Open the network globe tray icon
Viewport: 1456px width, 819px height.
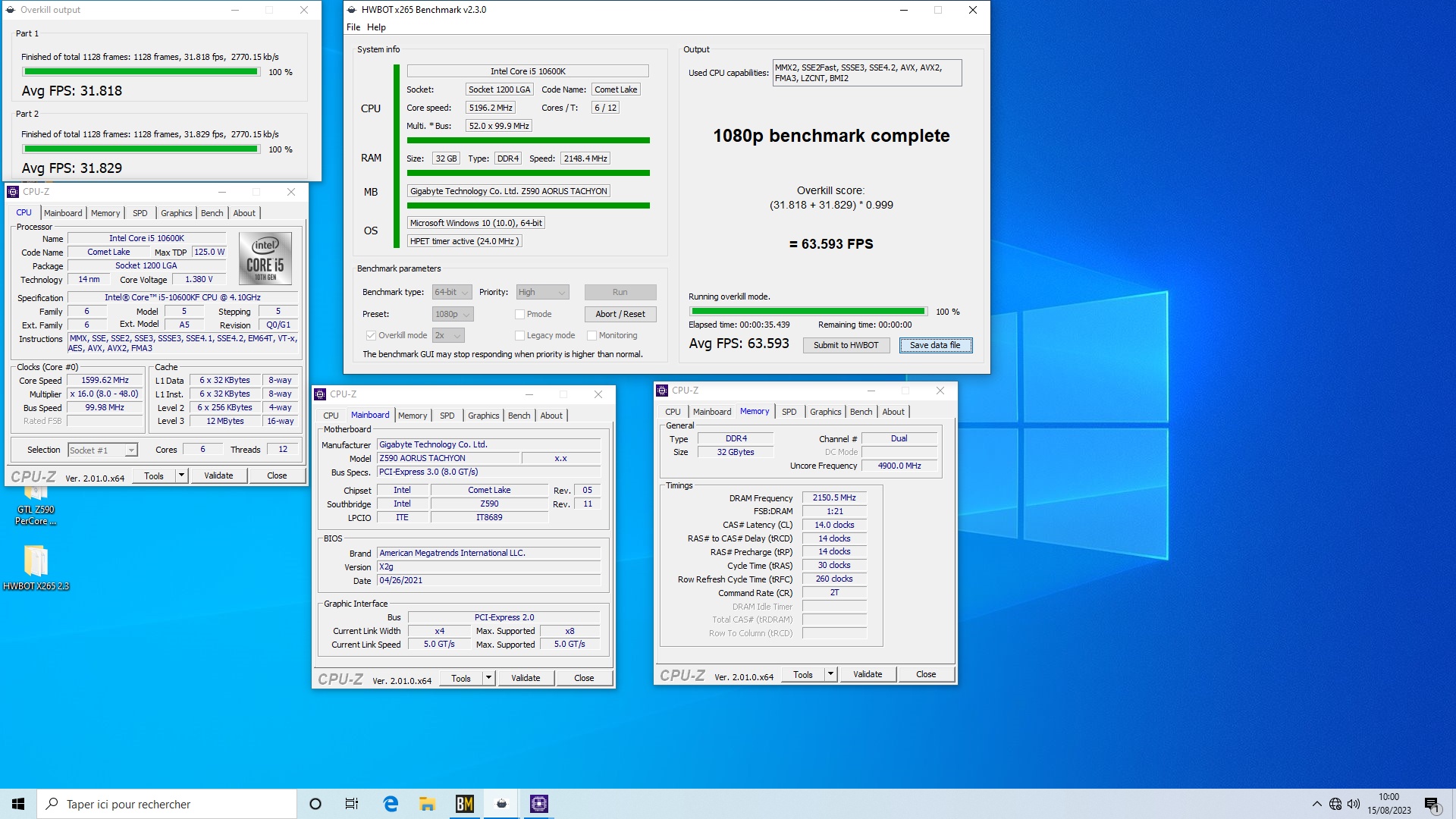pos(1335,804)
